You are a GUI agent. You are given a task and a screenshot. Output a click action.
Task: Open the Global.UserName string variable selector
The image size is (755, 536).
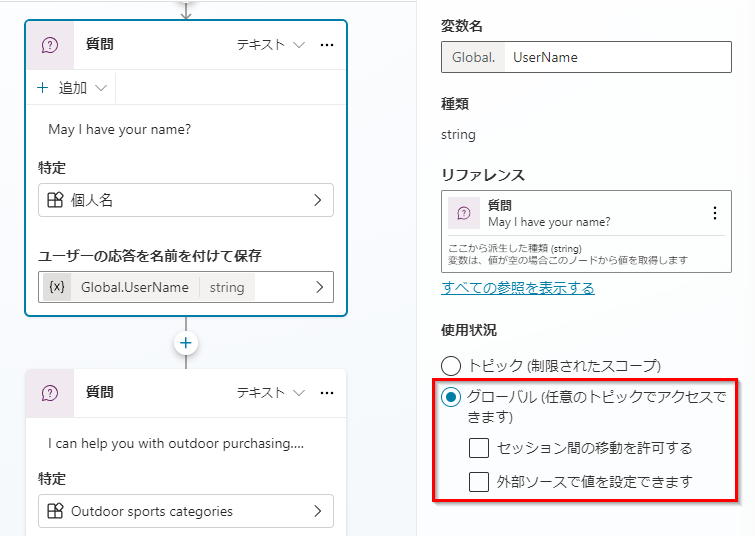coord(318,287)
